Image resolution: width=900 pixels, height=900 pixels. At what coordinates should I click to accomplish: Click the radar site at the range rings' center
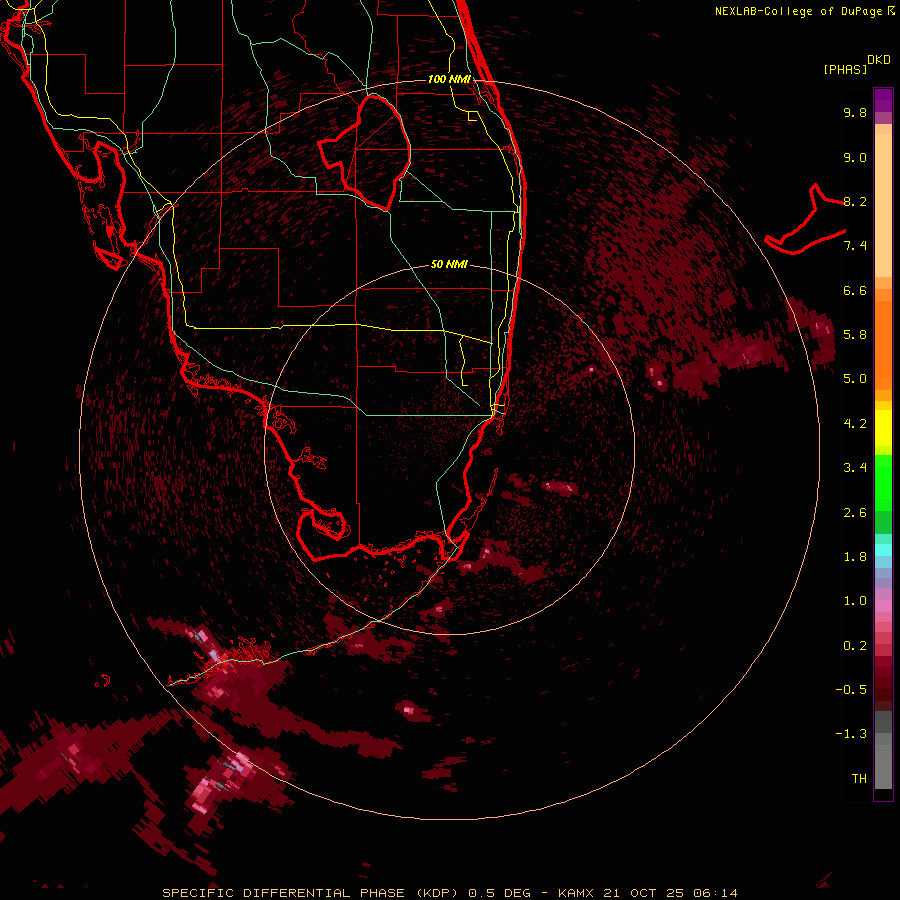[x=450, y=451]
